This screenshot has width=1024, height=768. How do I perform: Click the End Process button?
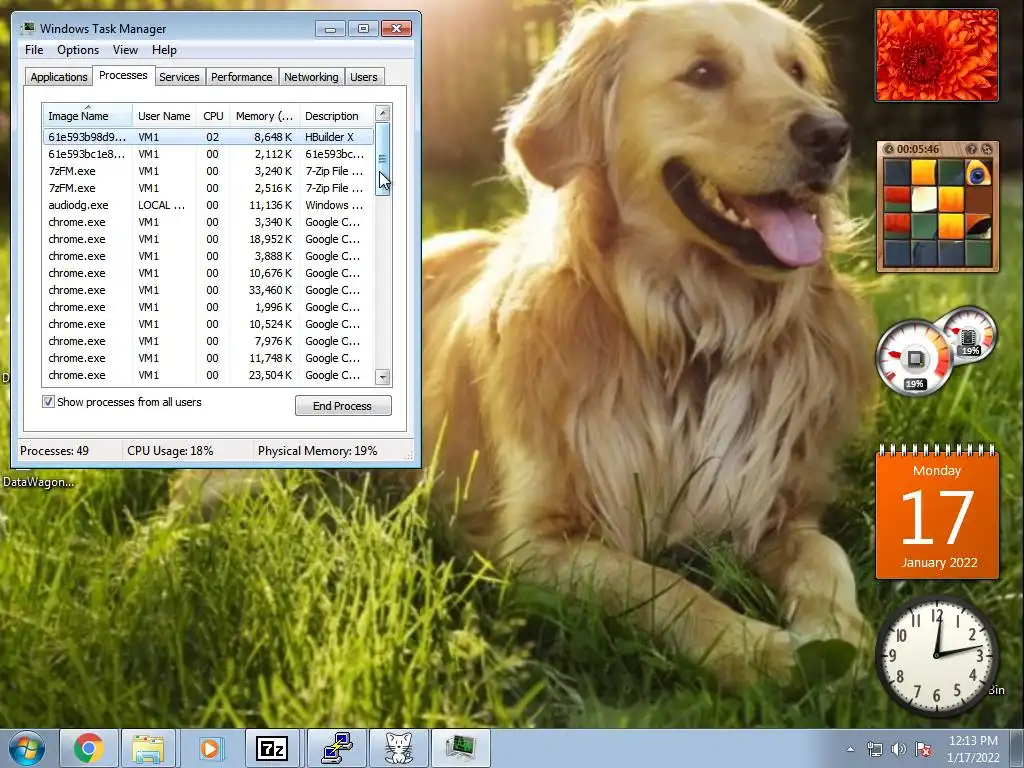point(343,406)
